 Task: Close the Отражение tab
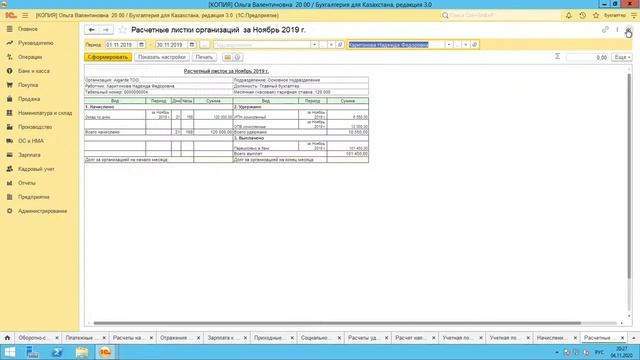198,338
